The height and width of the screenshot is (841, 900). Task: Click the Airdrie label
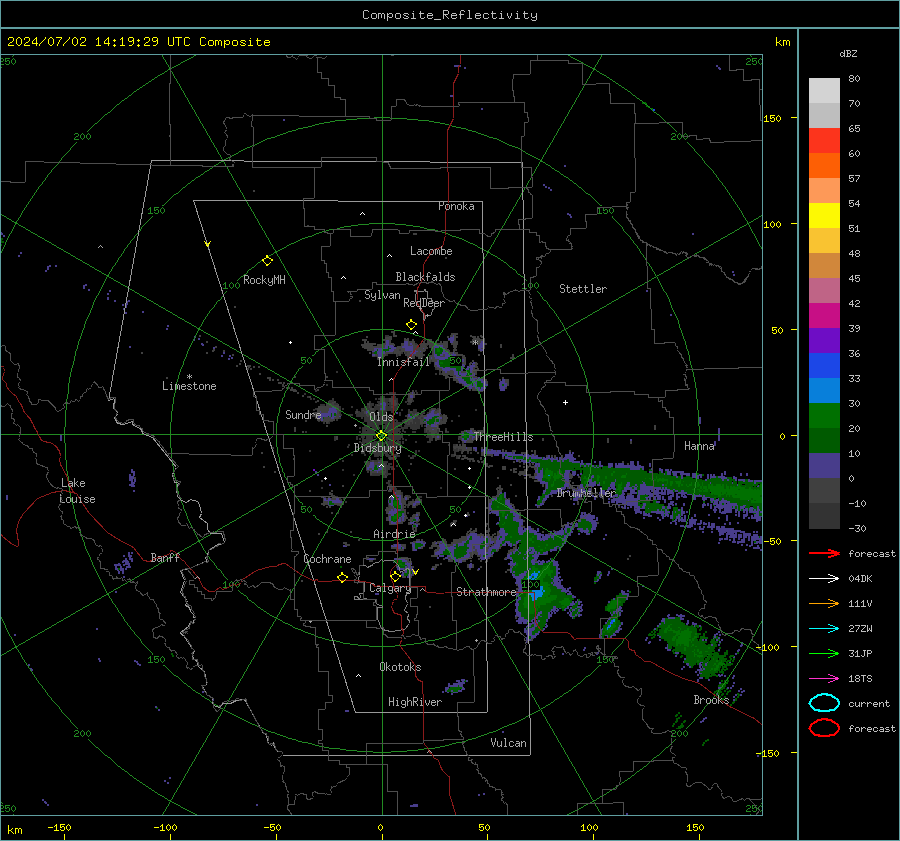tap(394, 534)
